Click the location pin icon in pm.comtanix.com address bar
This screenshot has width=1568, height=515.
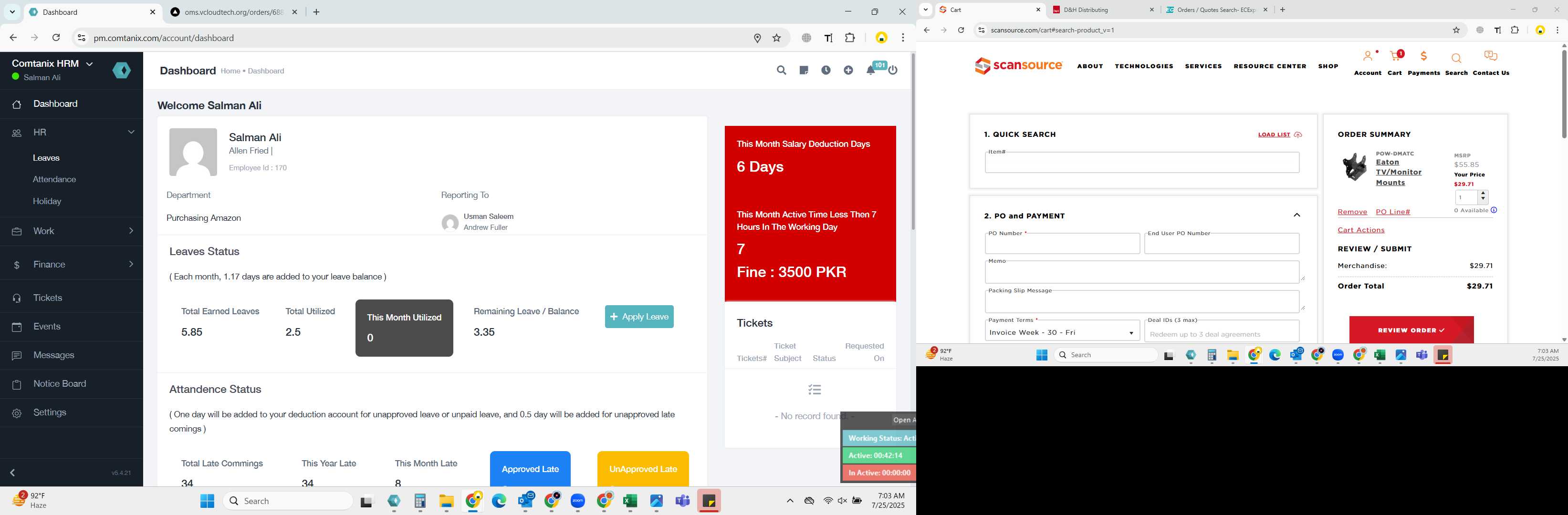[x=757, y=38]
